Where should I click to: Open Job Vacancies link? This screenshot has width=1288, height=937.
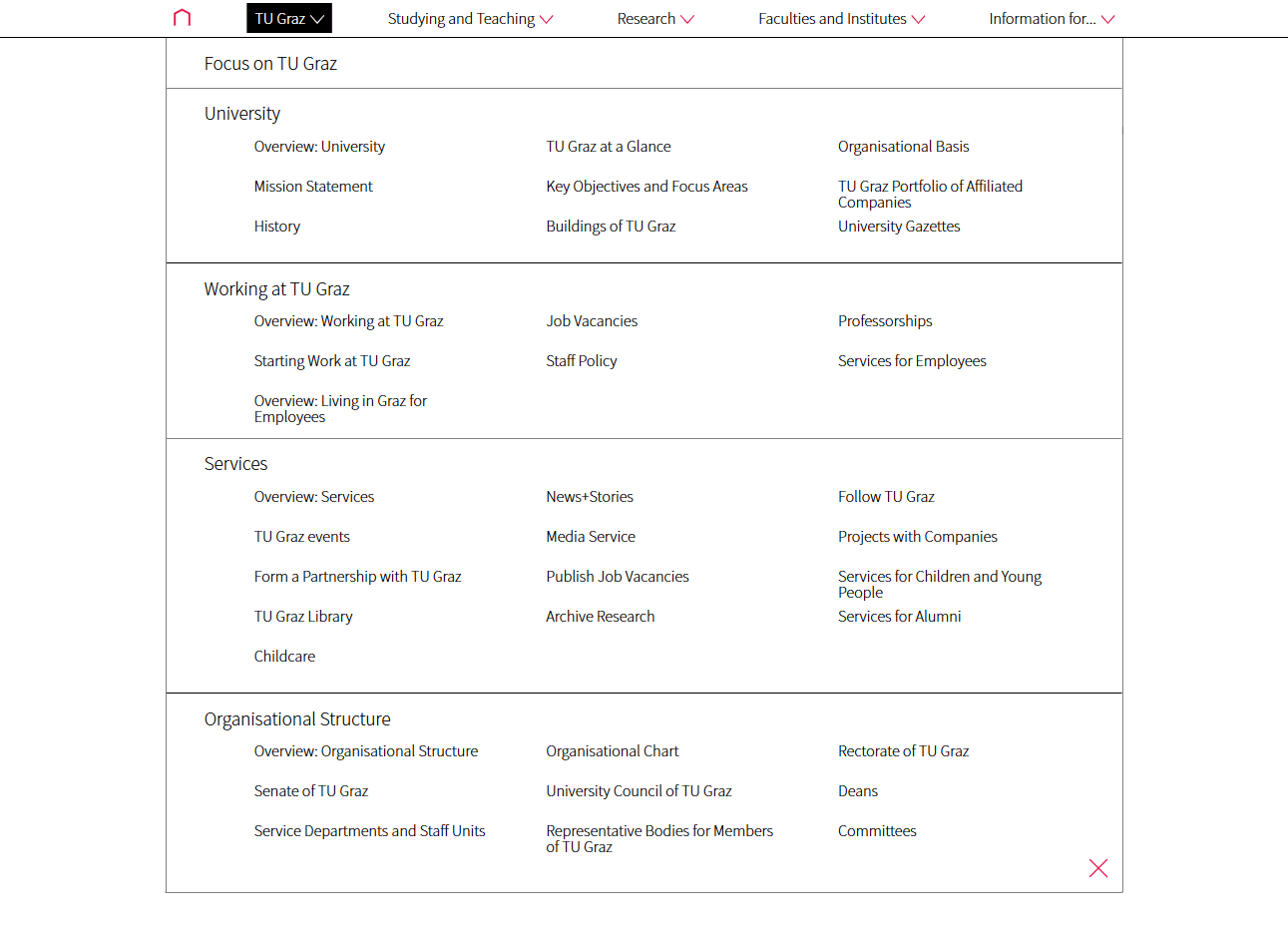point(592,321)
